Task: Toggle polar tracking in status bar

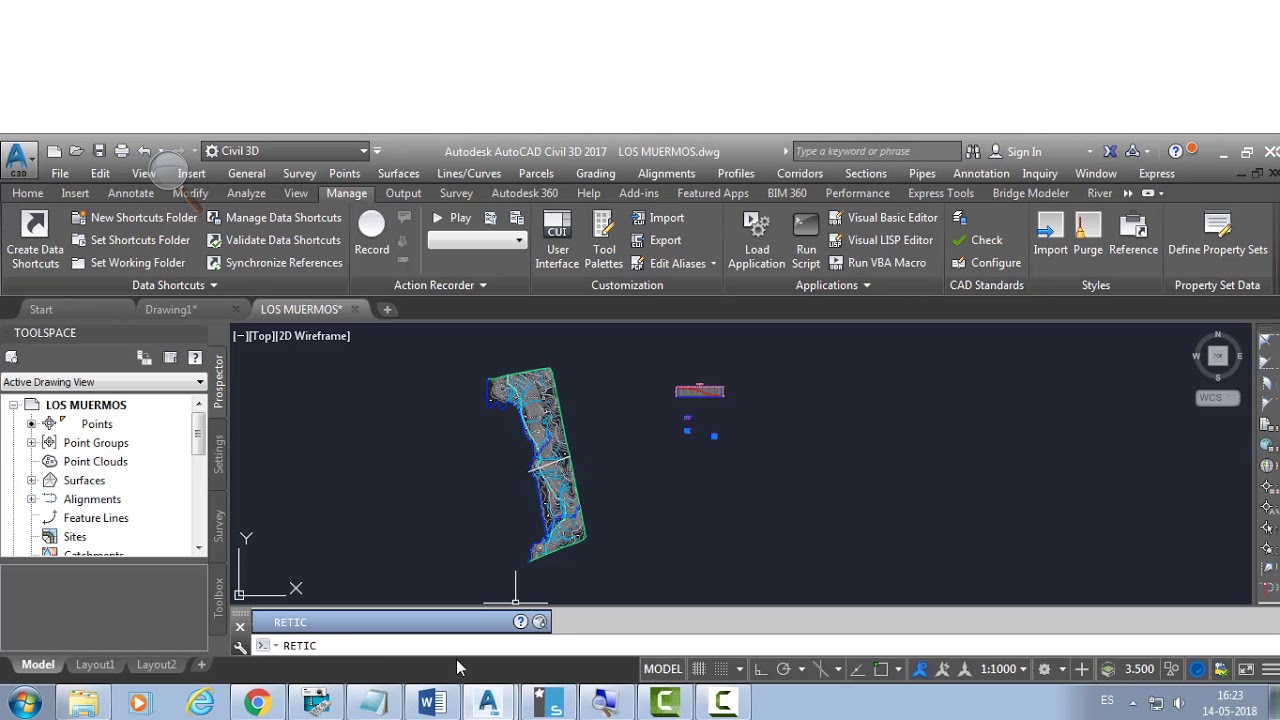Action: pyautogui.click(x=783, y=669)
